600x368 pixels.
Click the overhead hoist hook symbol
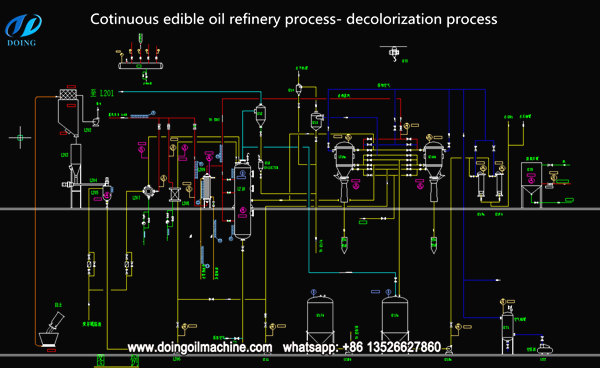tap(394, 53)
